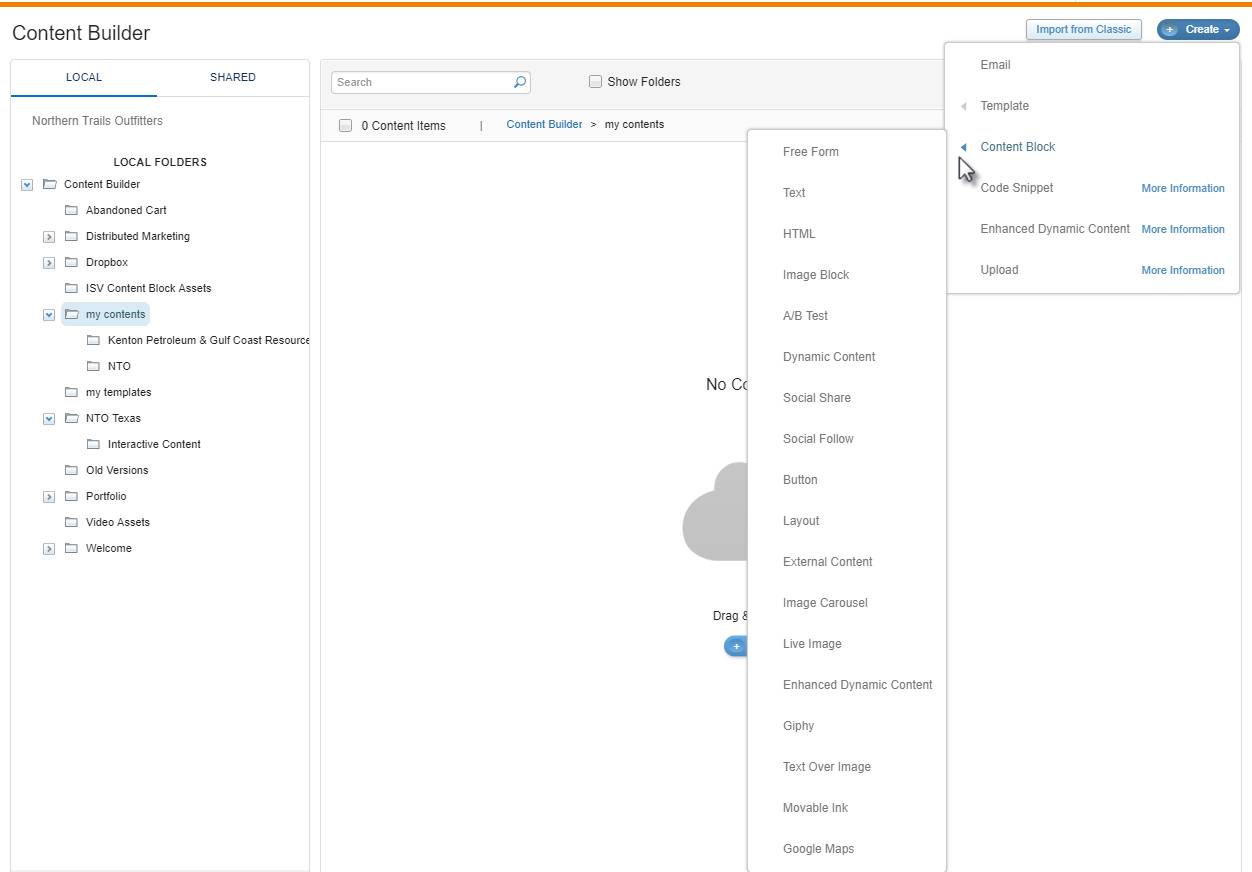Expand the Distributed Marketing folder
Viewport: 1252px width, 872px height.
[49, 237]
